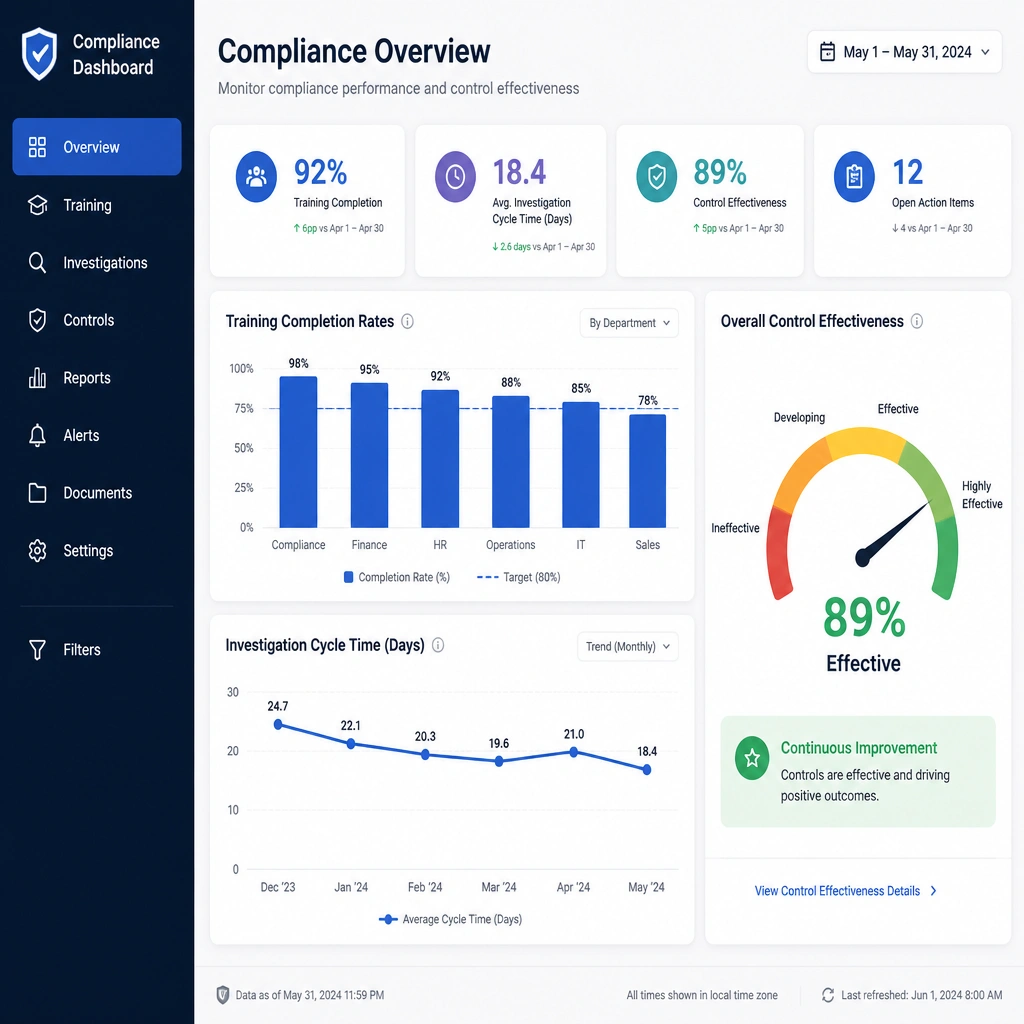Viewport: 1024px width, 1024px height.
Task: Click the Continuous Improvement heading
Action: [859, 748]
